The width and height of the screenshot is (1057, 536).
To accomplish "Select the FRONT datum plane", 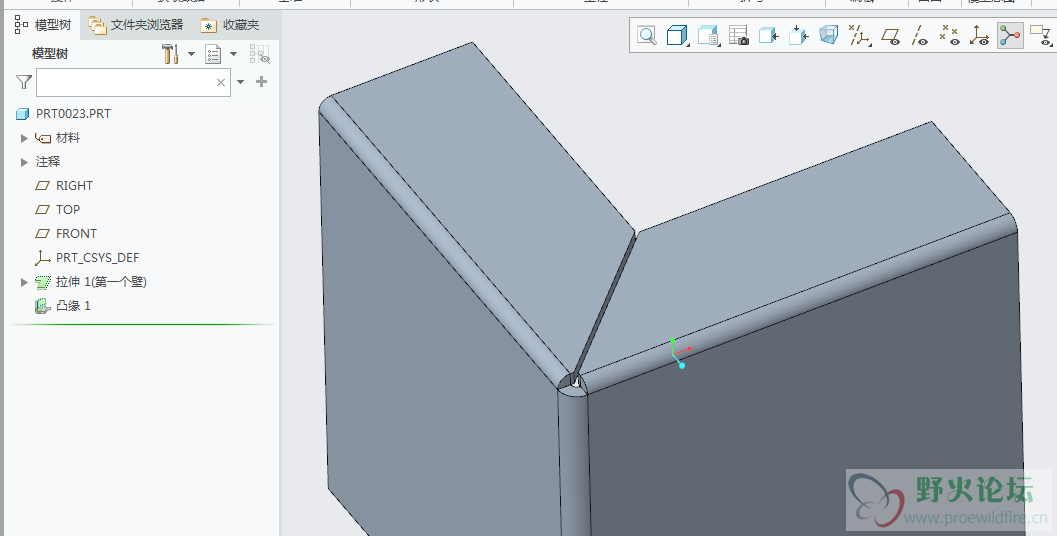I will click(x=66, y=234).
